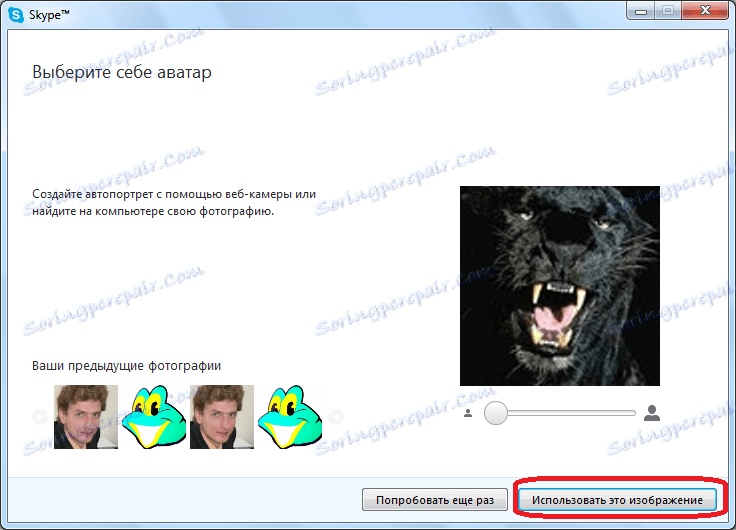Select the second man portrait thumbnail
The image size is (736, 530).
222,417
